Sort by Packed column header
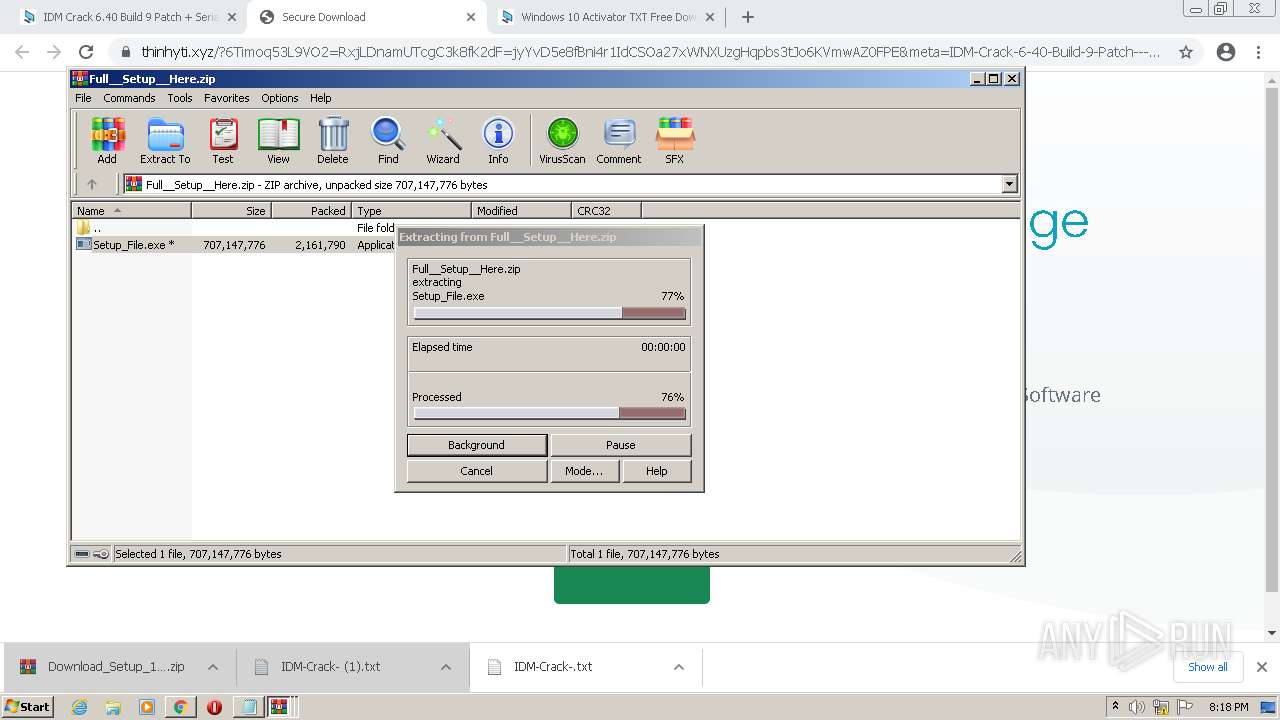1280x720 pixels. point(311,210)
